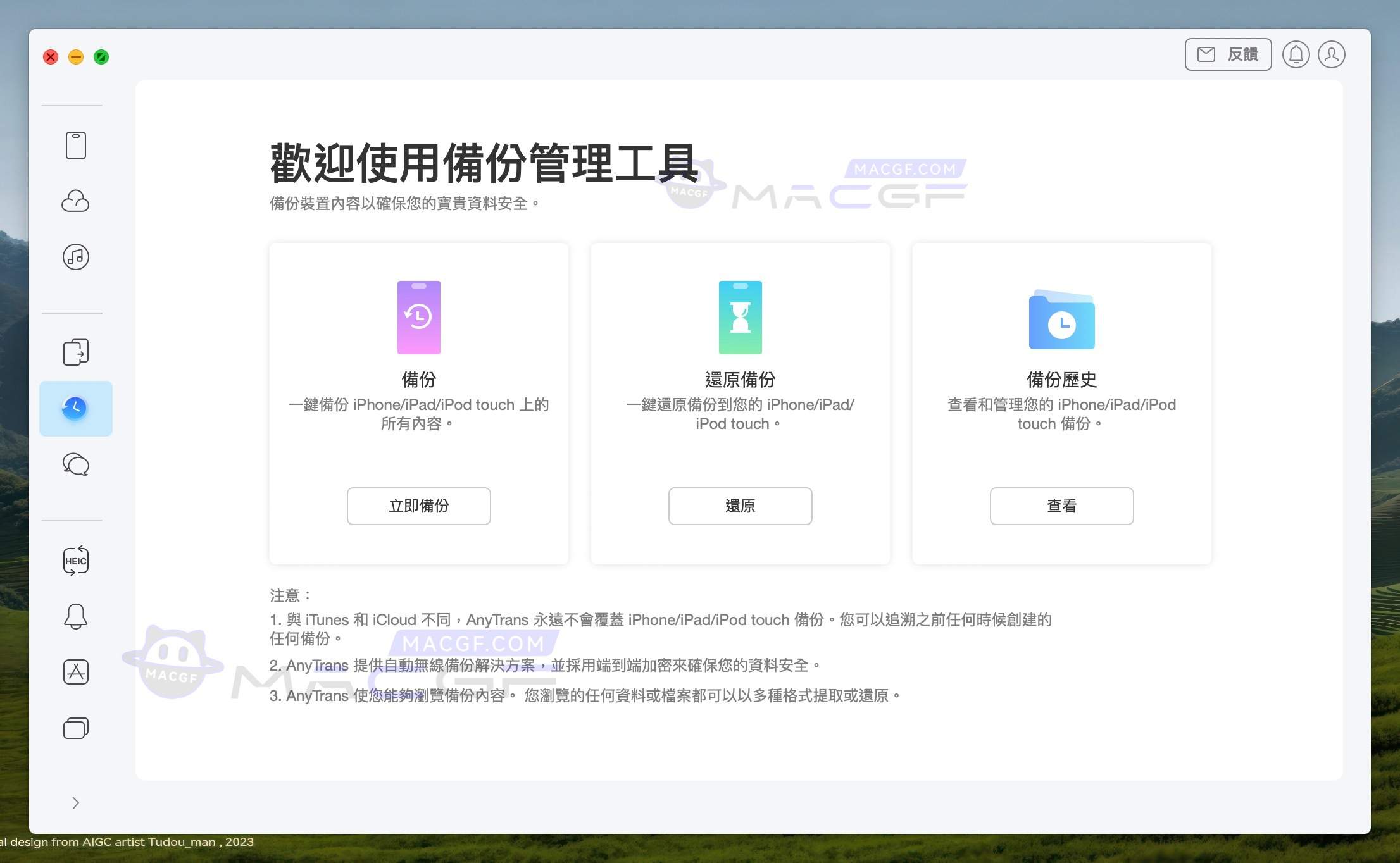Click the 還原 button
Screen dimensions: 1400x863
[740, 506]
